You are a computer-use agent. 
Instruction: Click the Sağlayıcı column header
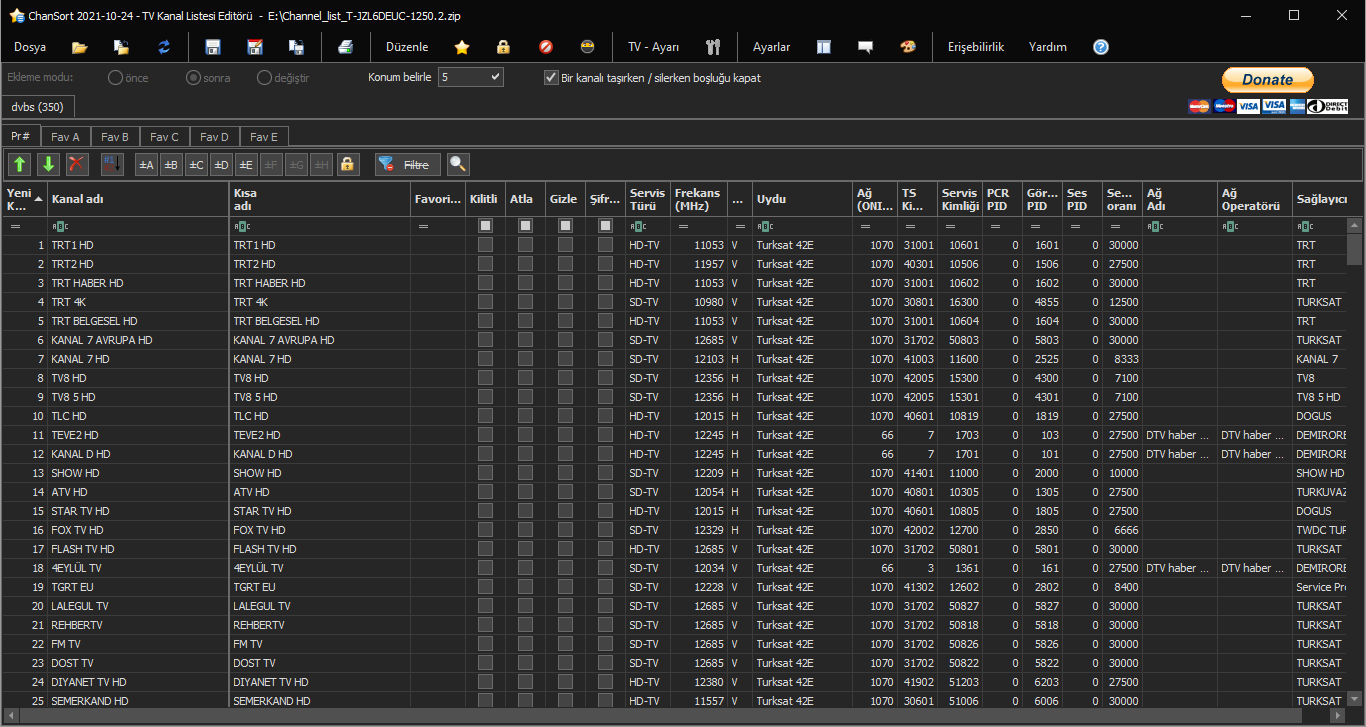(1320, 198)
